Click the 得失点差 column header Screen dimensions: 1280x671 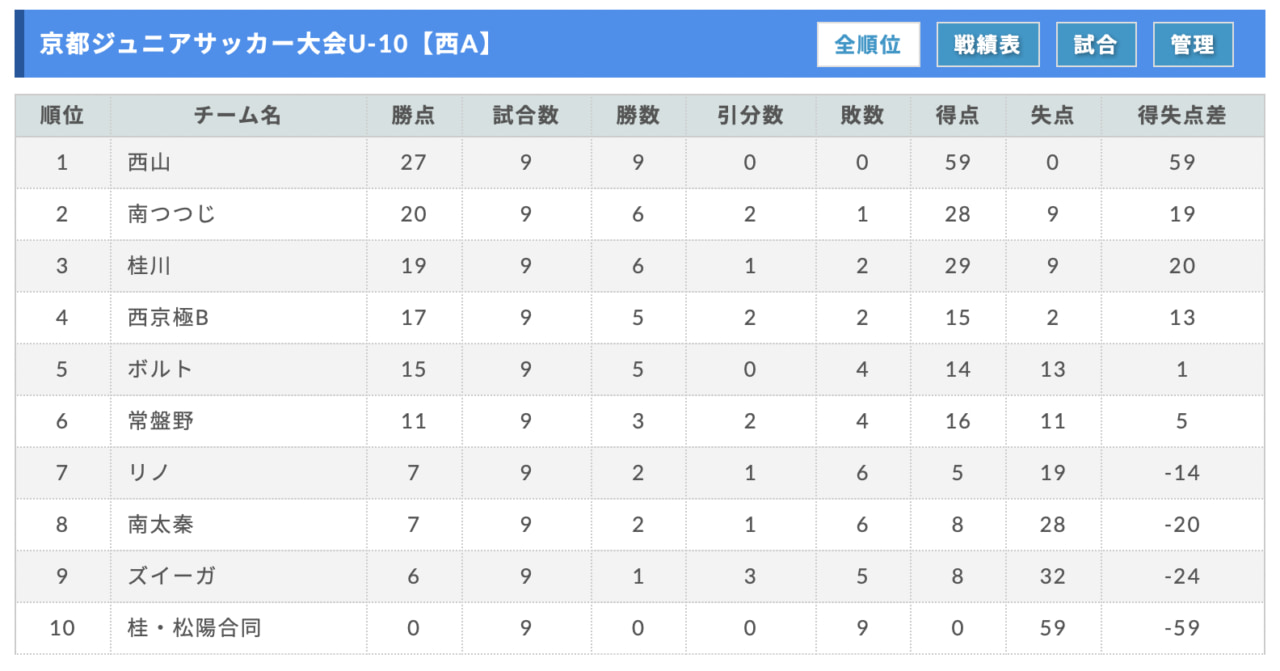(1182, 116)
